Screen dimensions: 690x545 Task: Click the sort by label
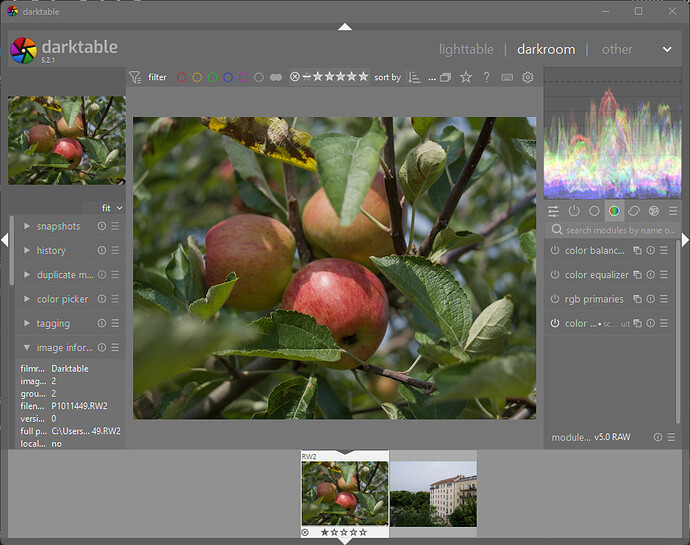387,77
